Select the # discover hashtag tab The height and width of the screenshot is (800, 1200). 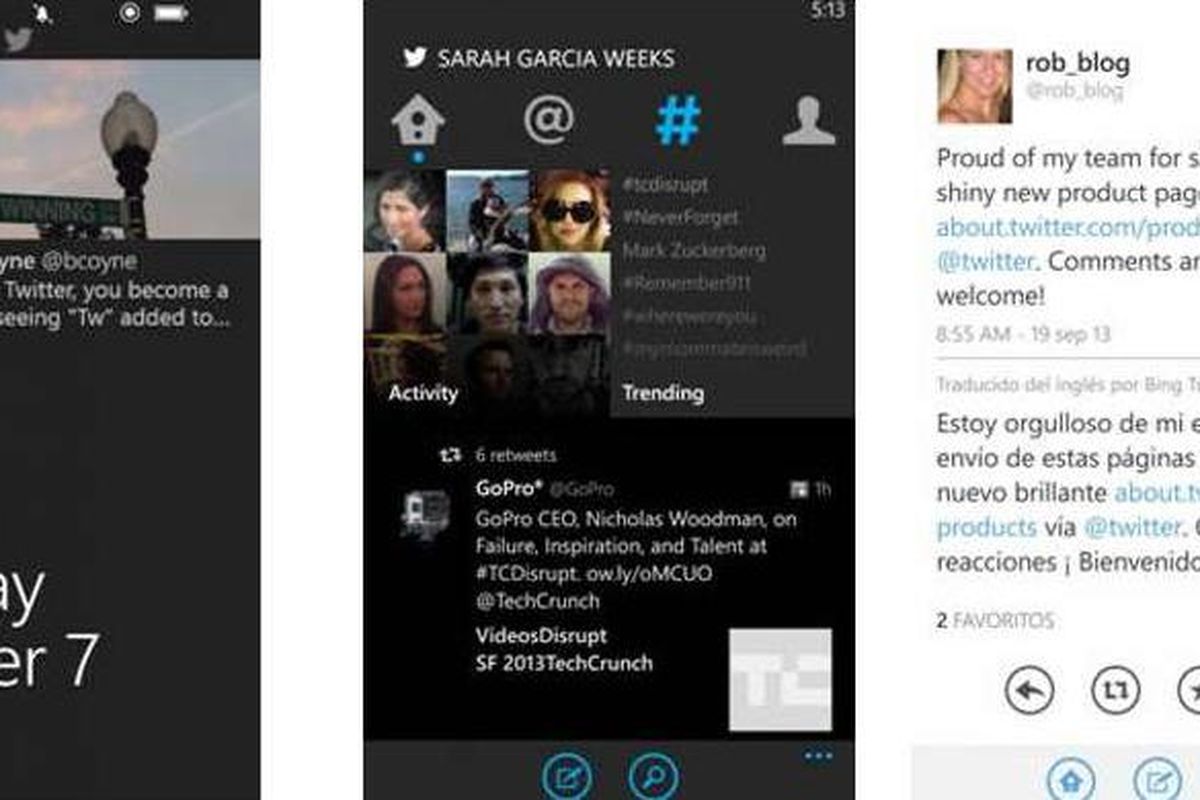pyautogui.click(x=678, y=121)
